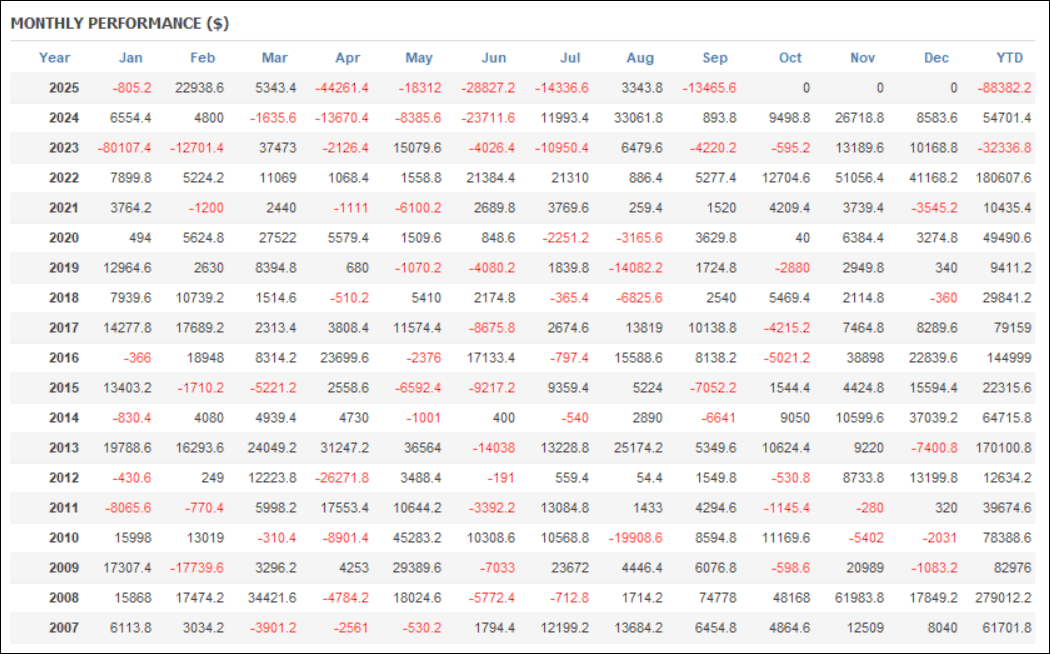This screenshot has height=654, width=1050.
Task: Select January 2023 value -80107.4
Action: pos(125,148)
